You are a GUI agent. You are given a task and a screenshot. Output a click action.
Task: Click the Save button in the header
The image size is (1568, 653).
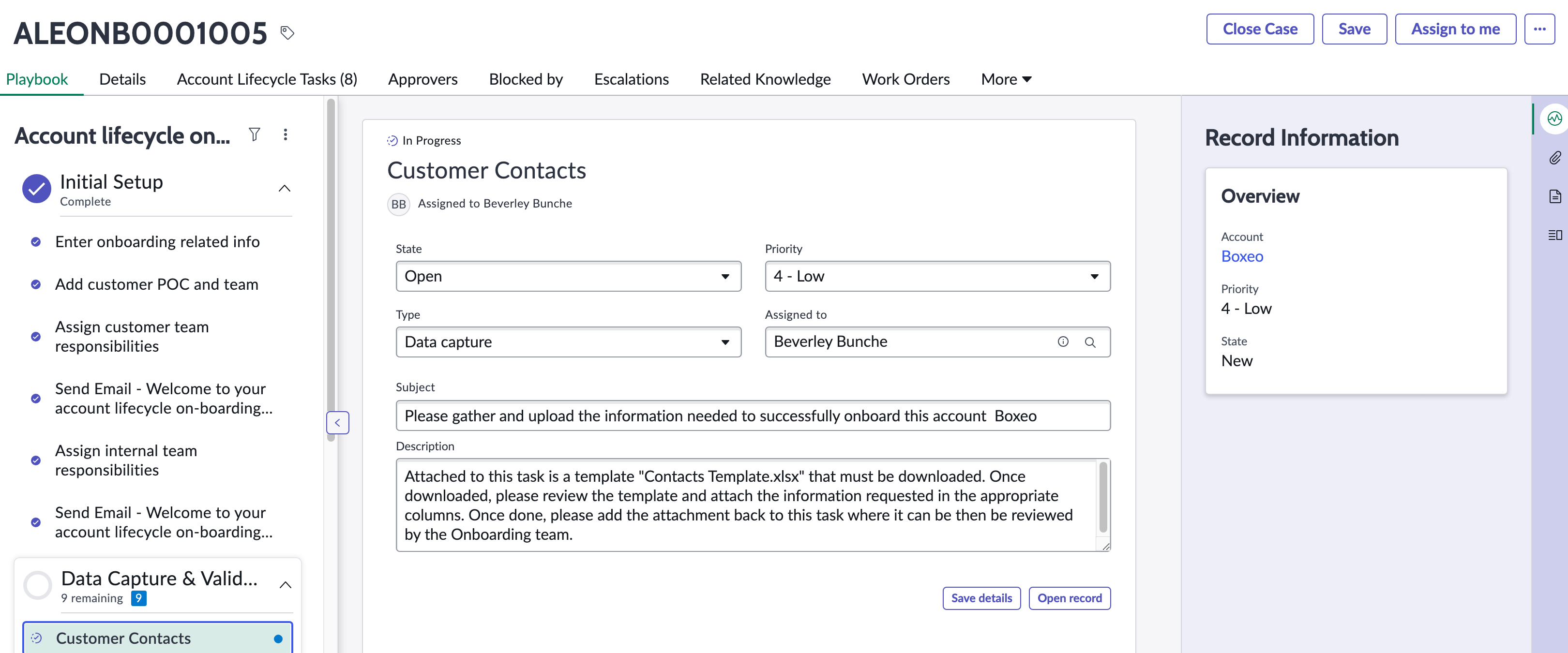pos(1355,29)
